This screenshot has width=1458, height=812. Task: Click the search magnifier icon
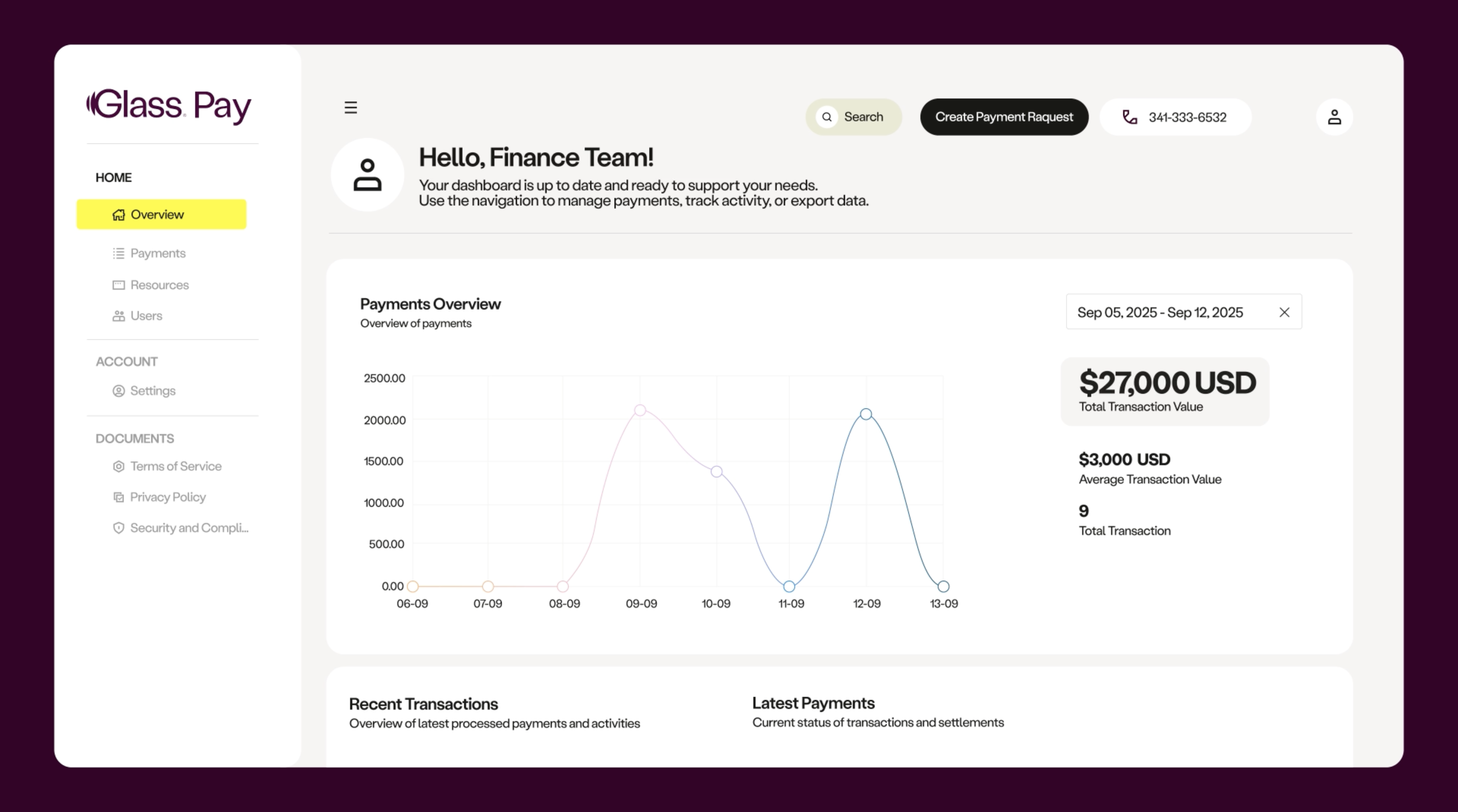point(827,116)
